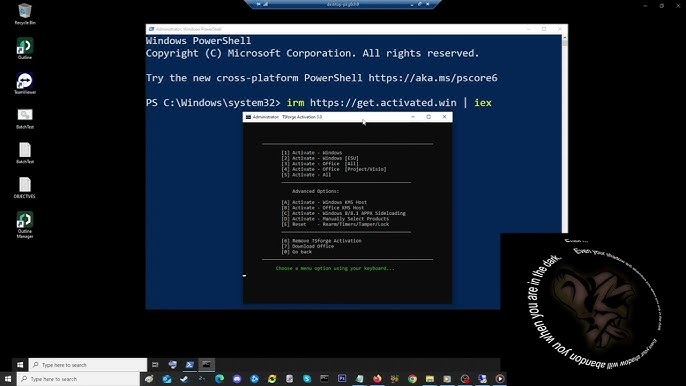Click the '[6] Remove TSforge Activation' line

point(321,241)
